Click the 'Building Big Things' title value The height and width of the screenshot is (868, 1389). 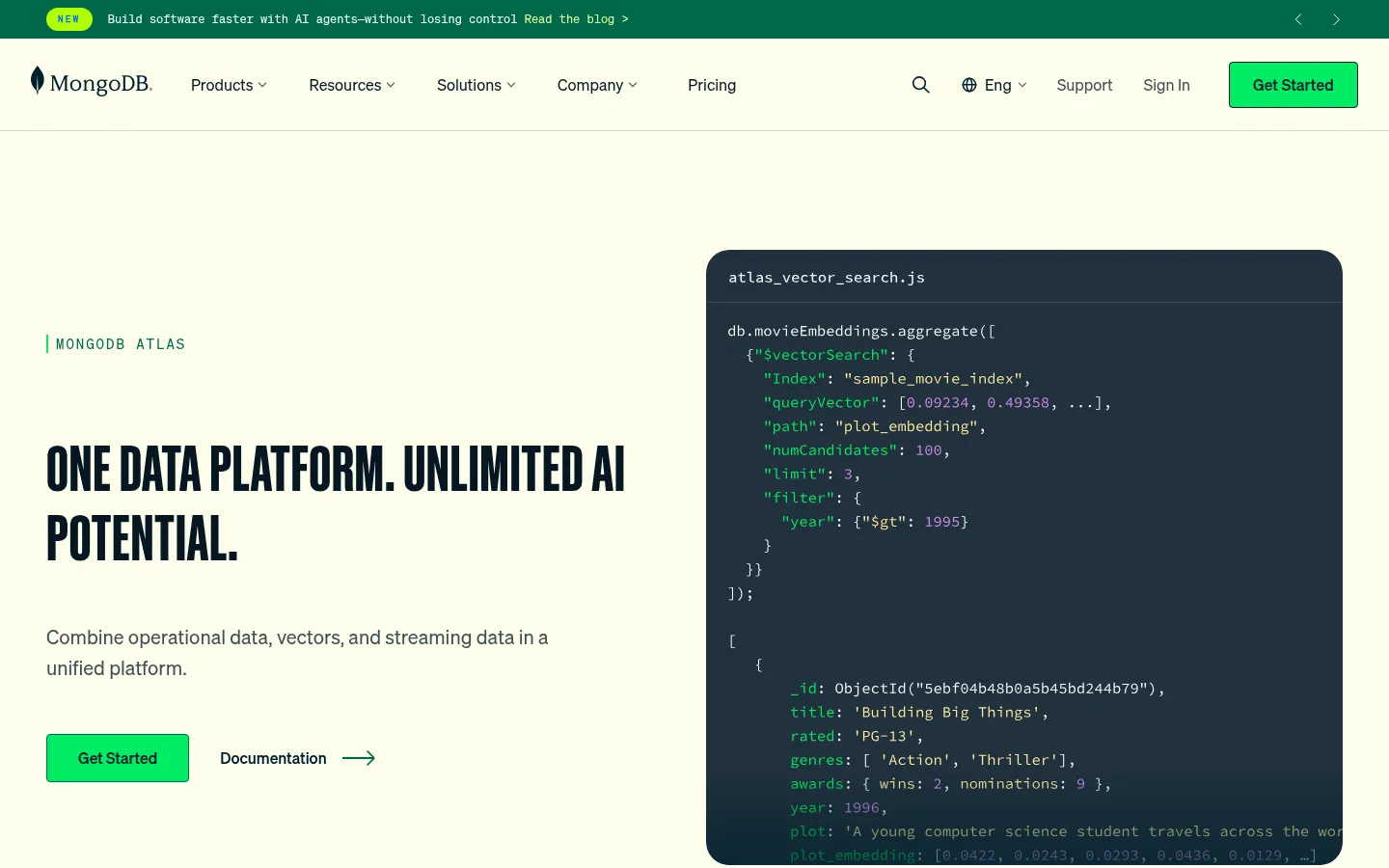pyautogui.click(x=945, y=713)
